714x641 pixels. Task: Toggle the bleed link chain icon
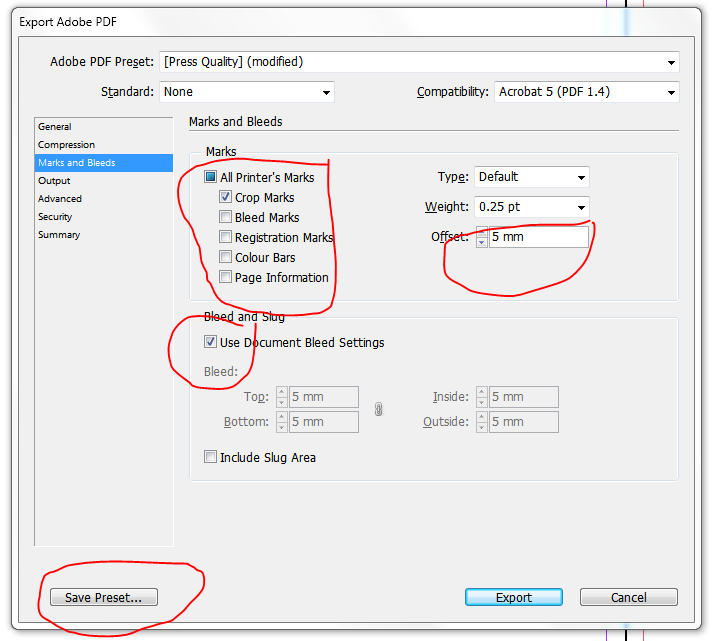(378, 409)
